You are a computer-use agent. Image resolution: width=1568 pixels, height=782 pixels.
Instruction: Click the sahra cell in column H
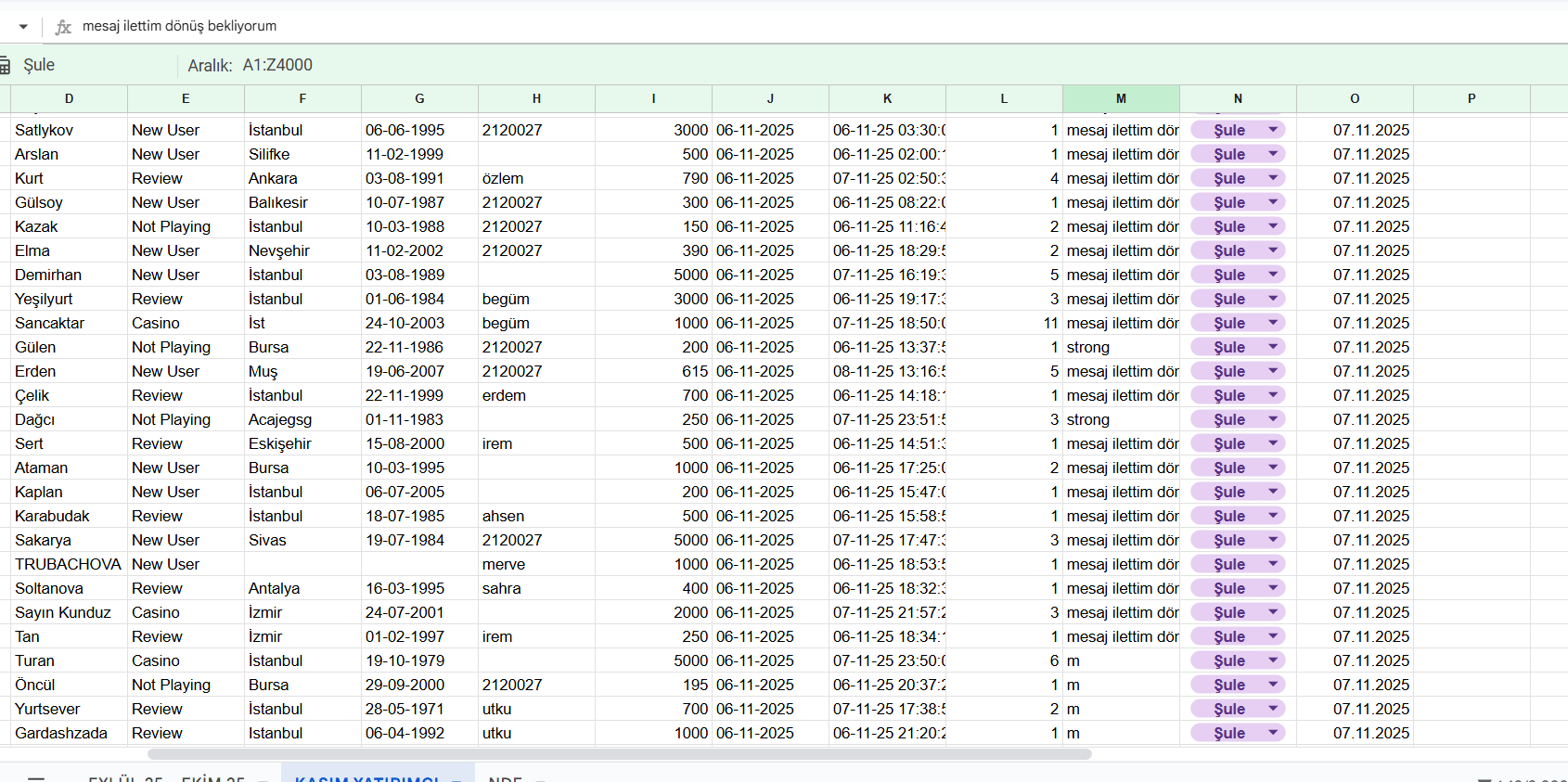(x=536, y=588)
